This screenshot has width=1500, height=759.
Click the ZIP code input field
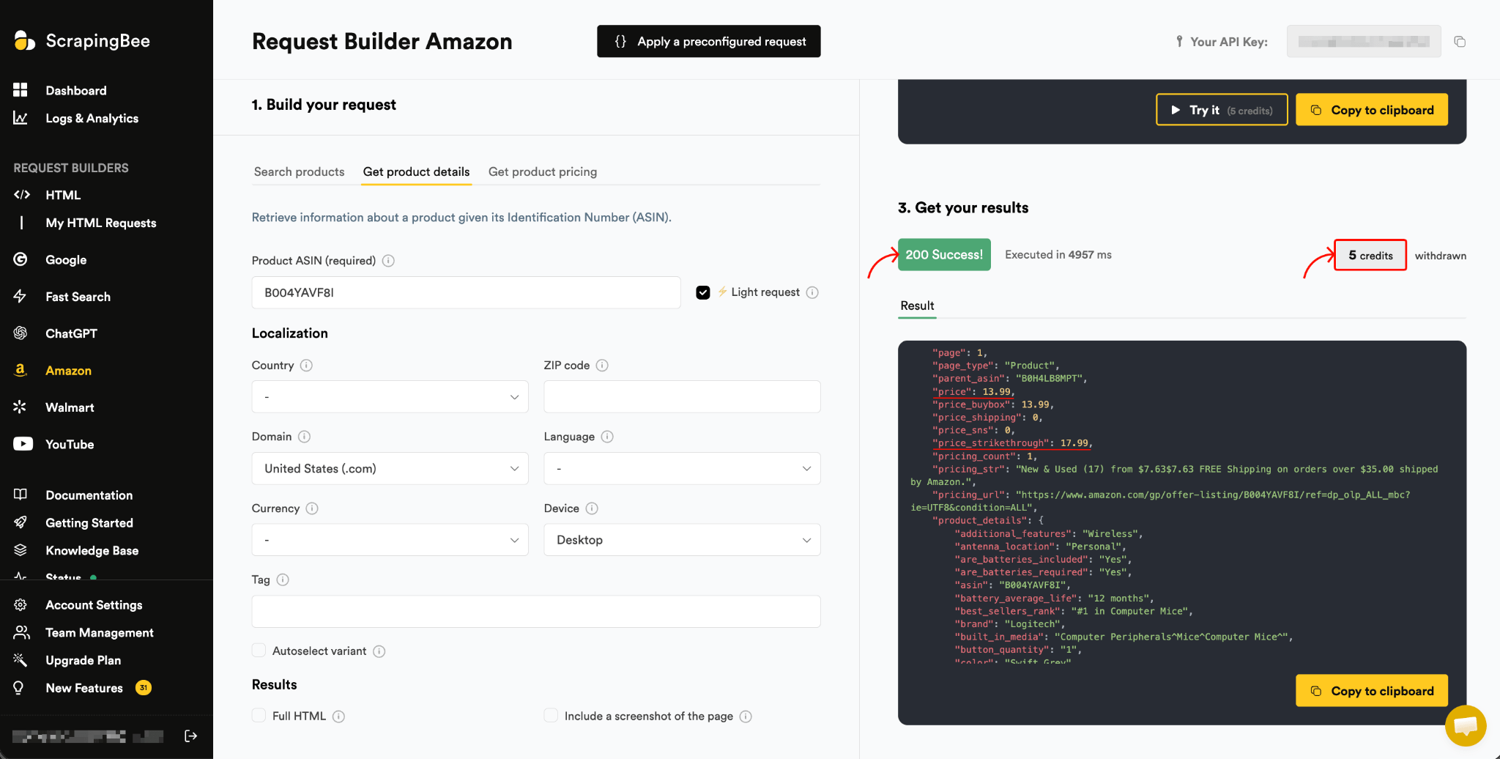[682, 397]
